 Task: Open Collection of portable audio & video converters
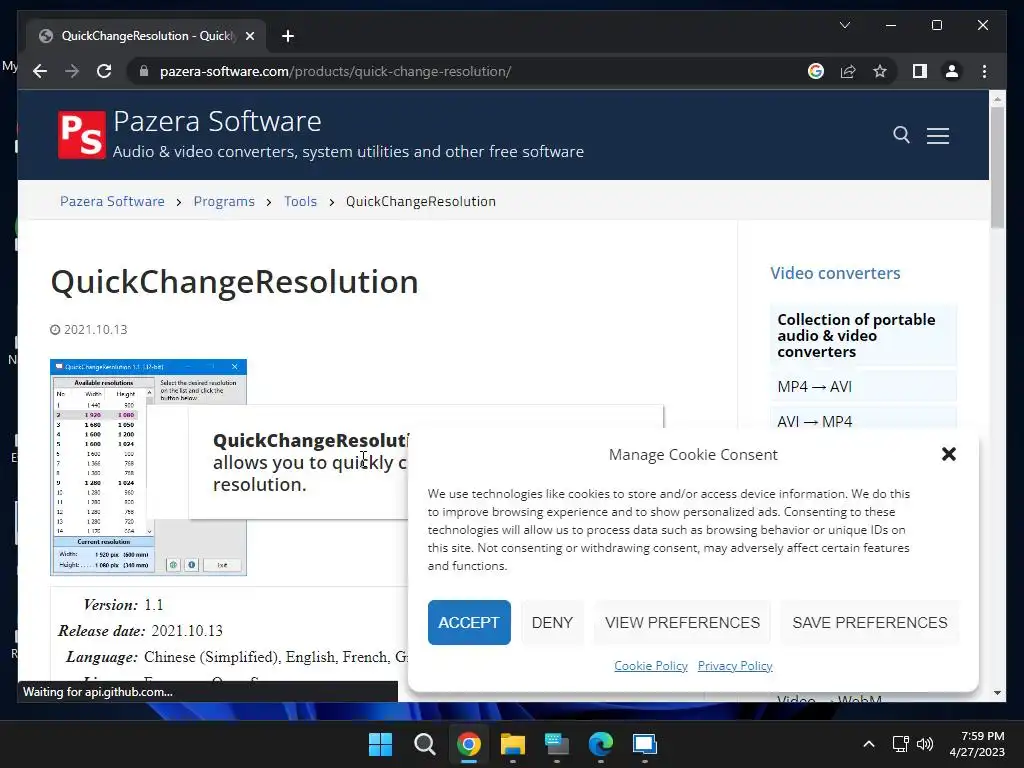pyautogui.click(x=863, y=336)
